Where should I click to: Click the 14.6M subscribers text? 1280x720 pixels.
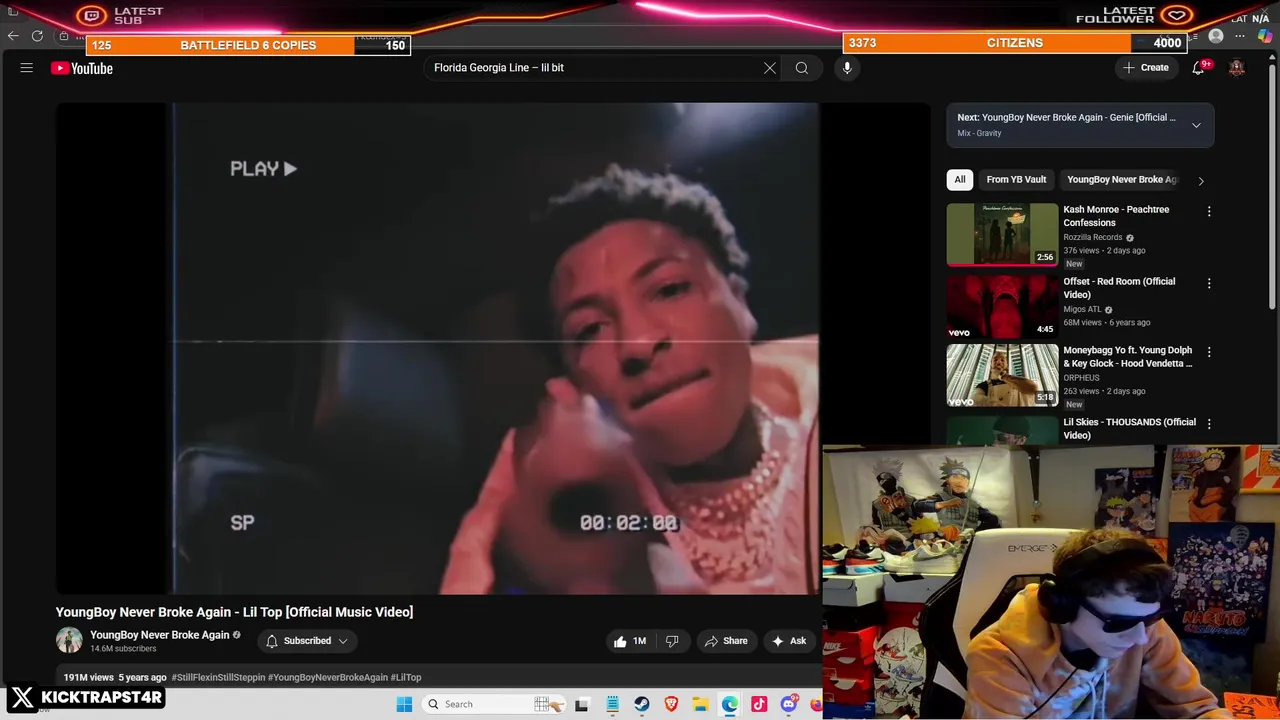pos(123,649)
